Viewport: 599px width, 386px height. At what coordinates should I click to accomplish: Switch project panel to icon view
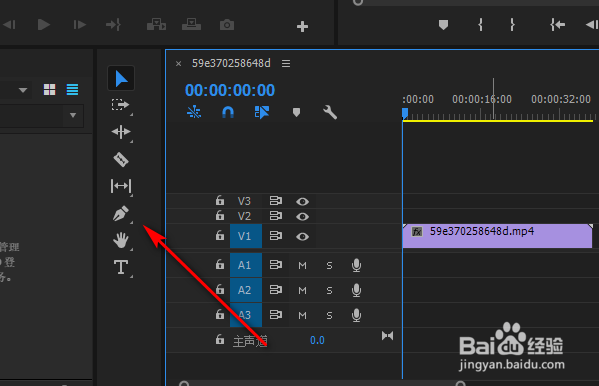pyautogui.click(x=49, y=90)
